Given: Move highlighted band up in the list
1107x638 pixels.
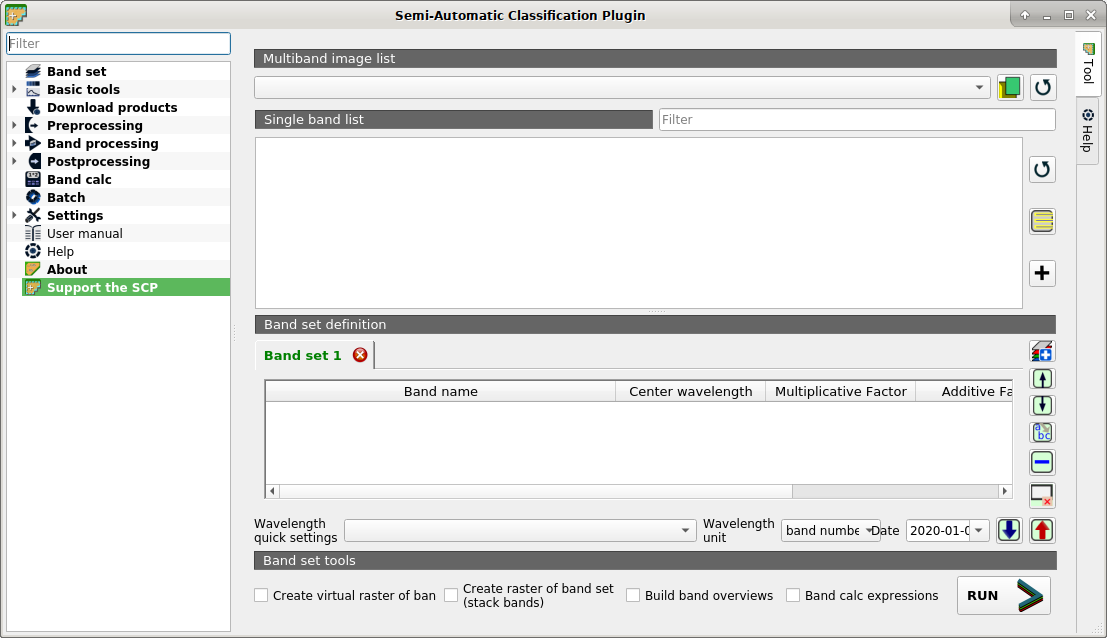Looking at the screenshot, I should (1042, 378).
